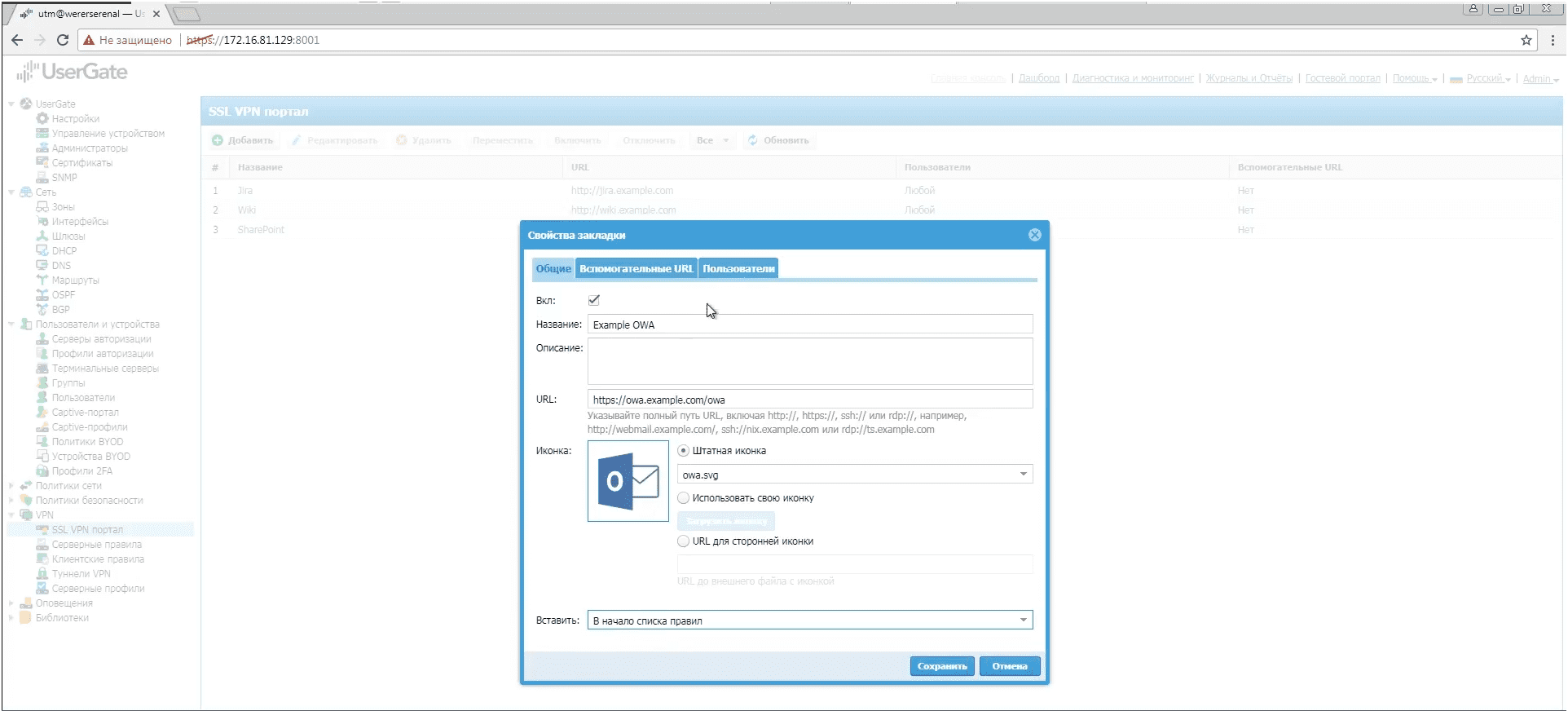Select Серверные правила icon under VPN
The height and width of the screenshot is (711, 1568).
click(42, 545)
